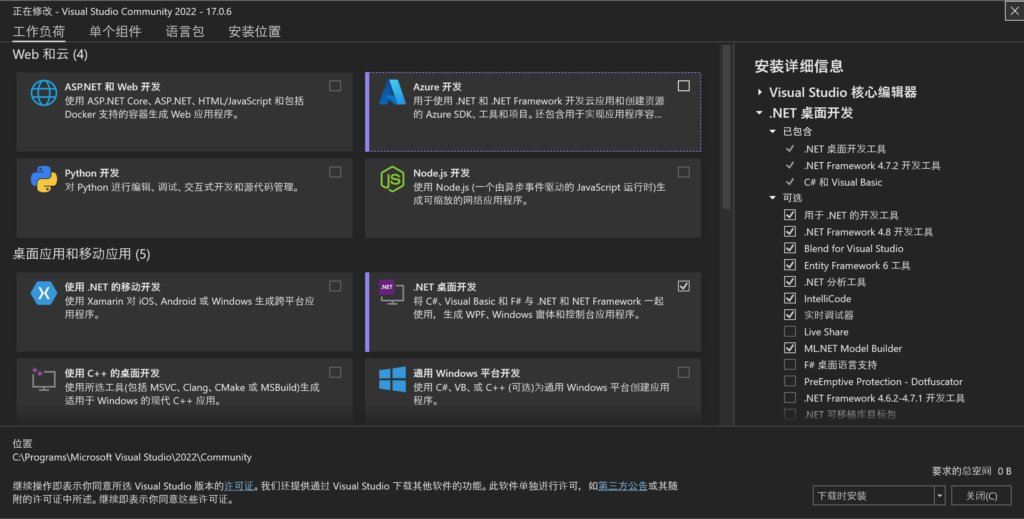Image resolution: width=1024 pixels, height=519 pixels.
Task: Click the .NET desktop development icon
Action: [x=392, y=293]
